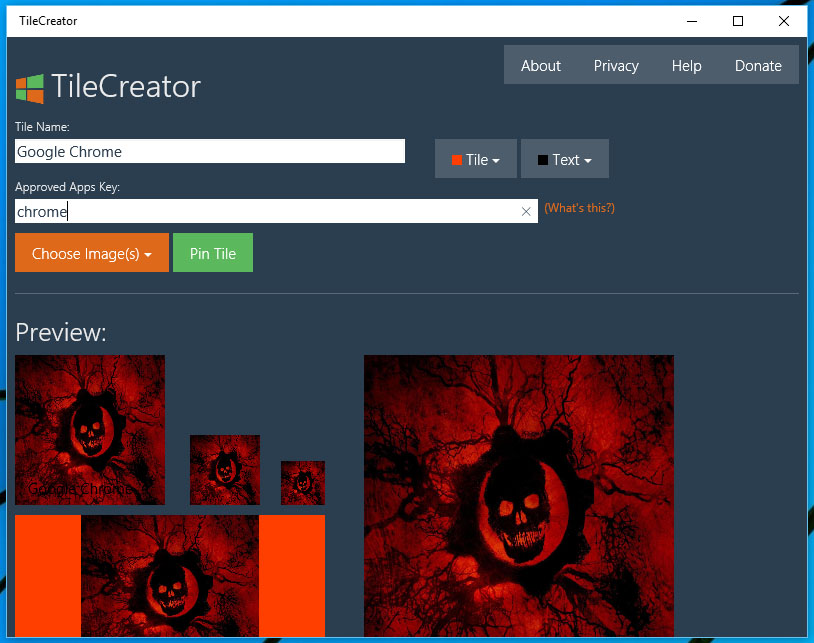Open the What's this? link
Screen dimensions: 814x643
tap(579, 208)
